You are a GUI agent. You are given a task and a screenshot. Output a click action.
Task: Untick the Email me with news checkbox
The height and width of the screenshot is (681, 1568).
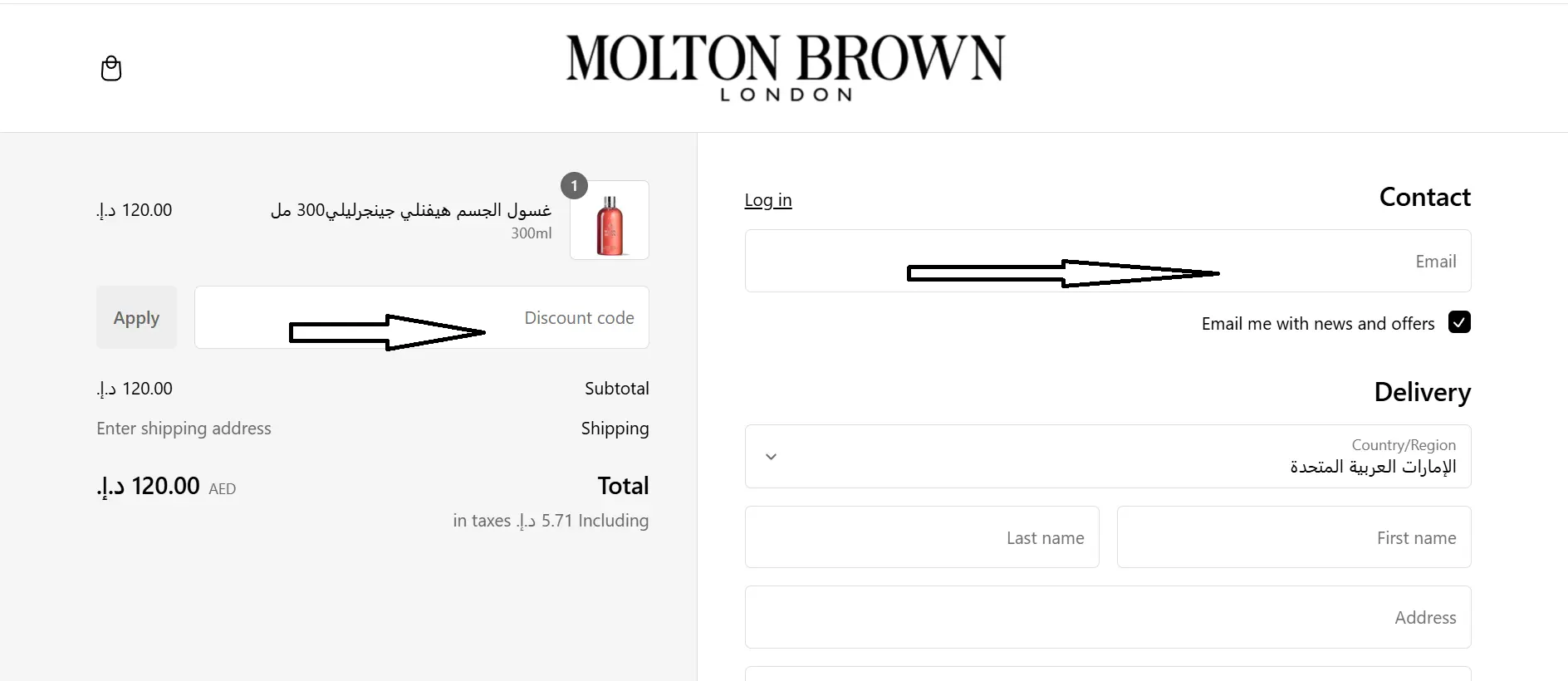(x=1459, y=322)
